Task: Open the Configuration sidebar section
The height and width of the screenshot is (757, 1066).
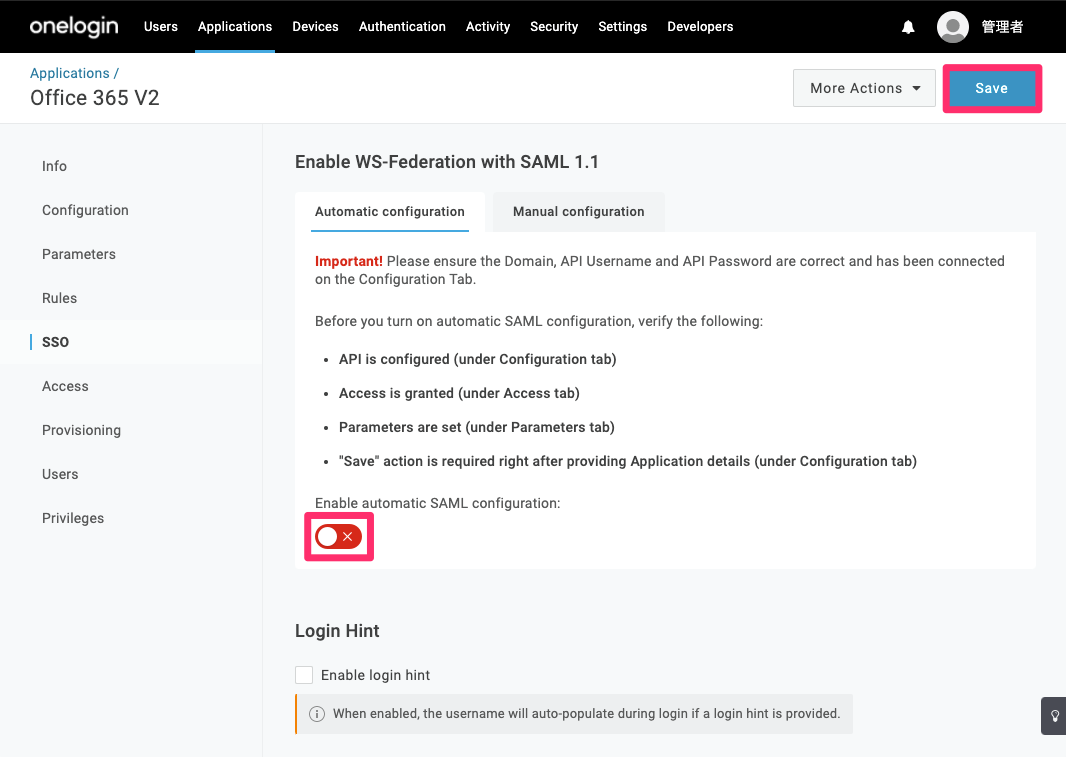Action: [85, 210]
